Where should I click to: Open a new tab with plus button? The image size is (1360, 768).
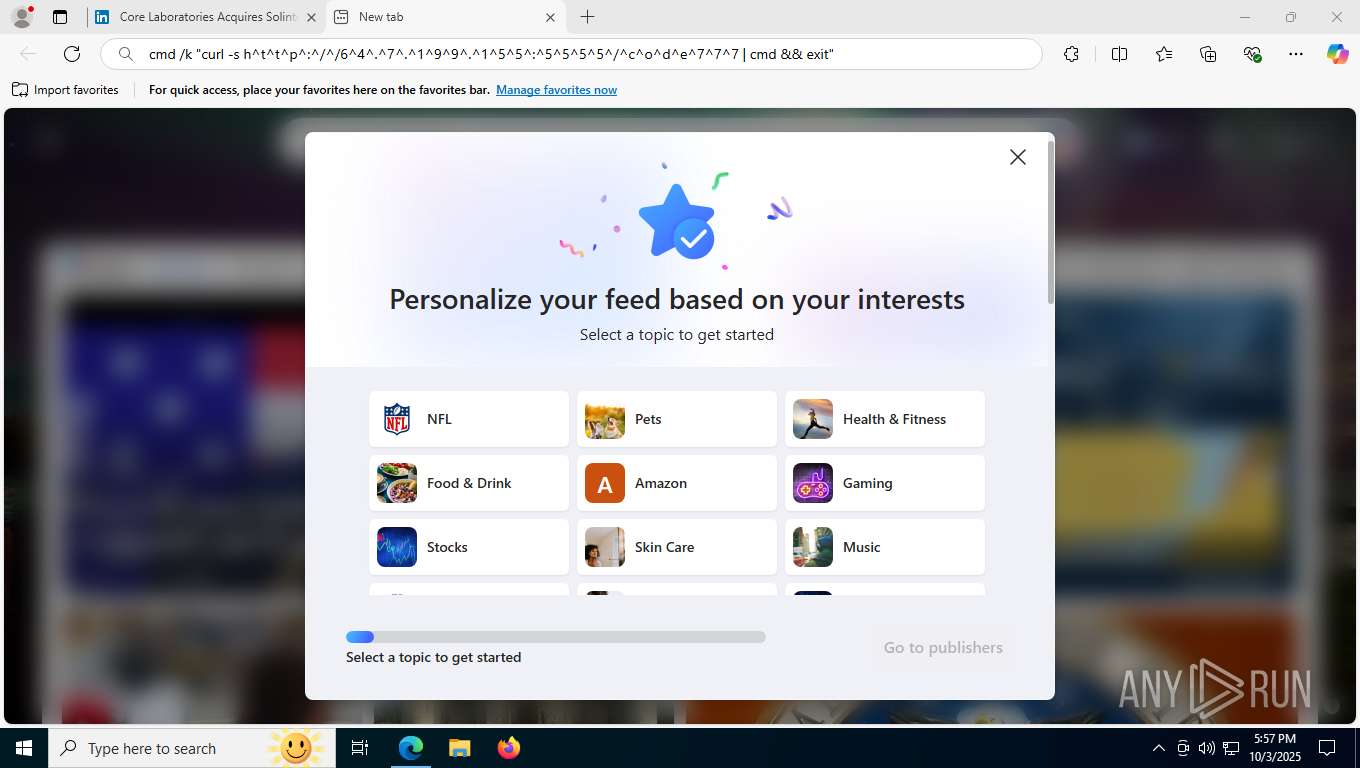[587, 17]
